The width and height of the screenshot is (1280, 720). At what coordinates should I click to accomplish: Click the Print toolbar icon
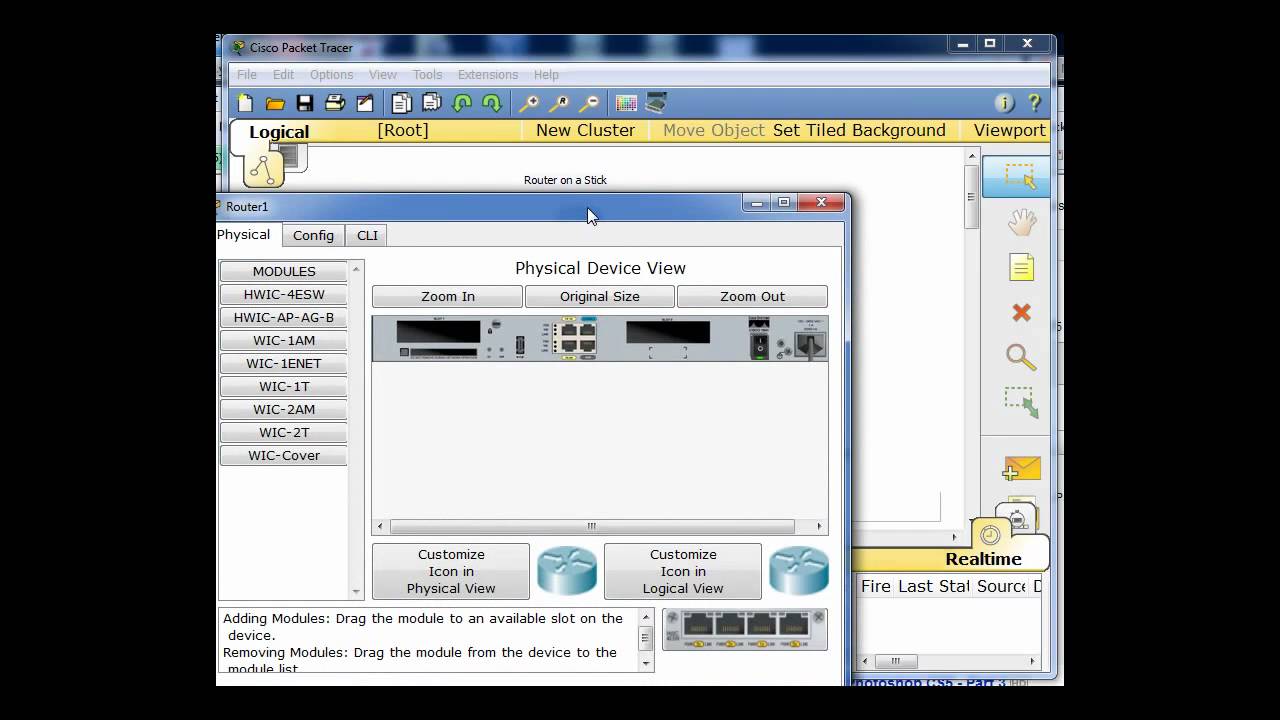coord(335,103)
